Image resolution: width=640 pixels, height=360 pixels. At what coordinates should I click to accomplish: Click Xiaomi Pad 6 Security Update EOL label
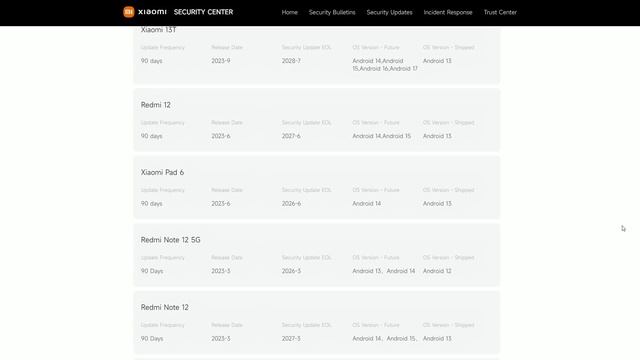click(x=306, y=190)
